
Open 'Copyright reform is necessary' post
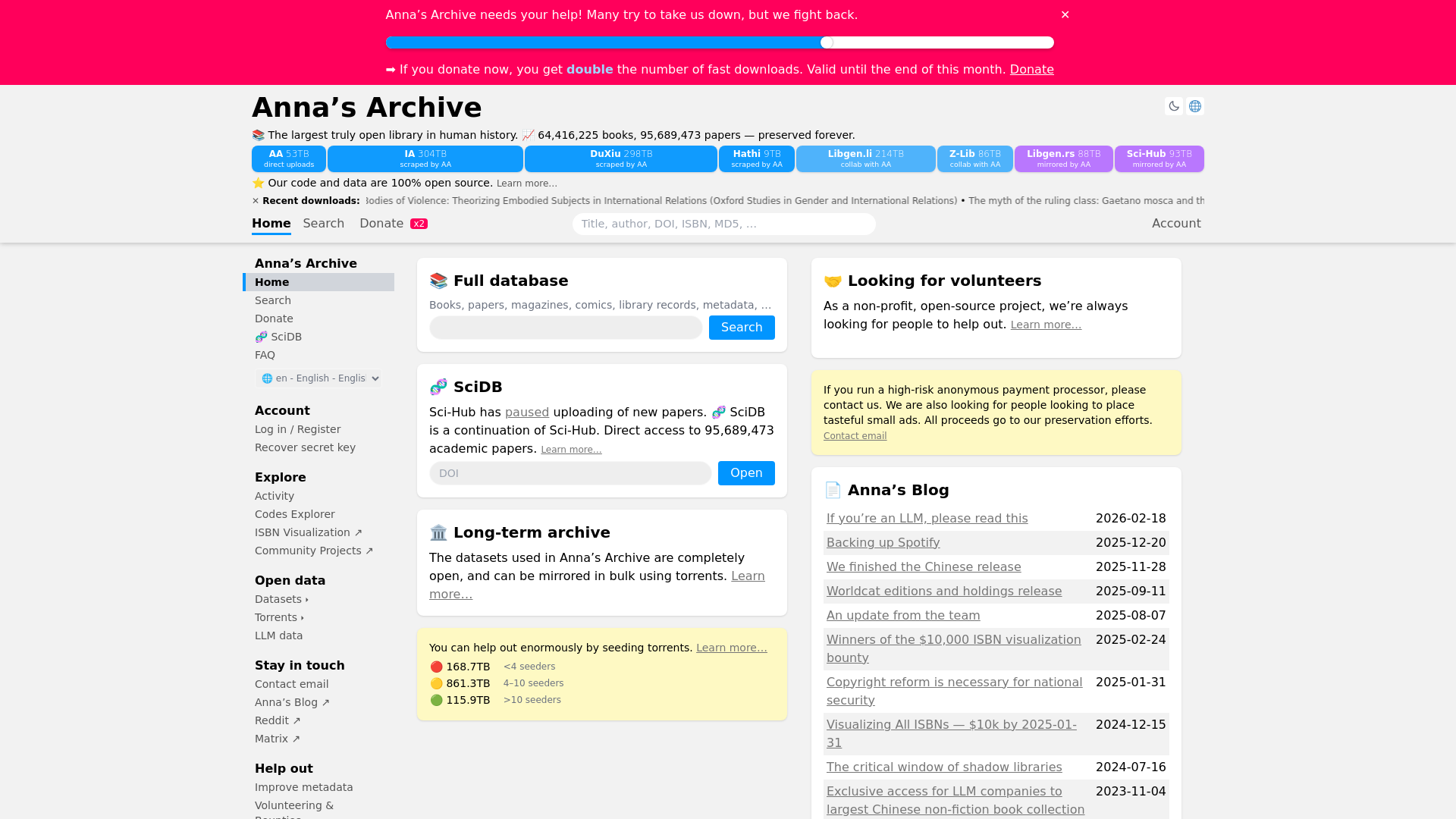954,692
